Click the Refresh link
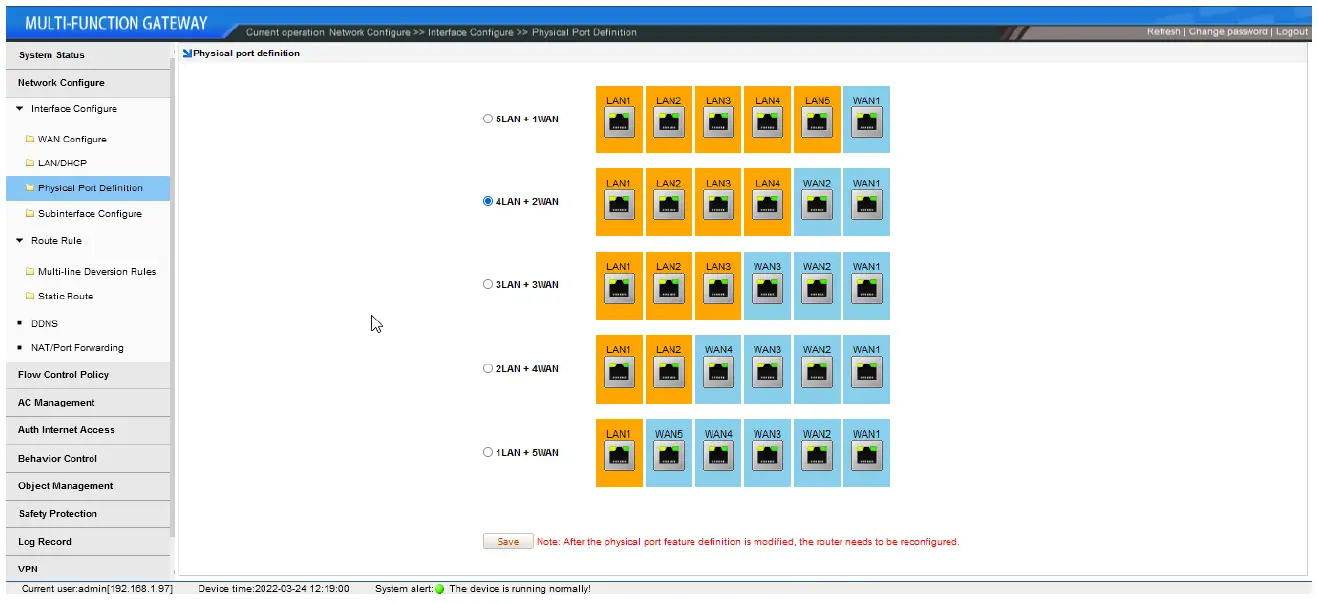 pos(1163,32)
